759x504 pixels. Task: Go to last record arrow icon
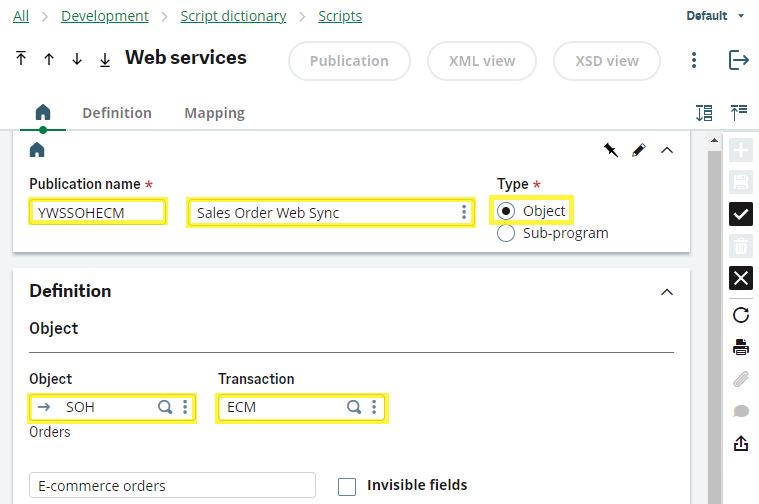coord(105,60)
